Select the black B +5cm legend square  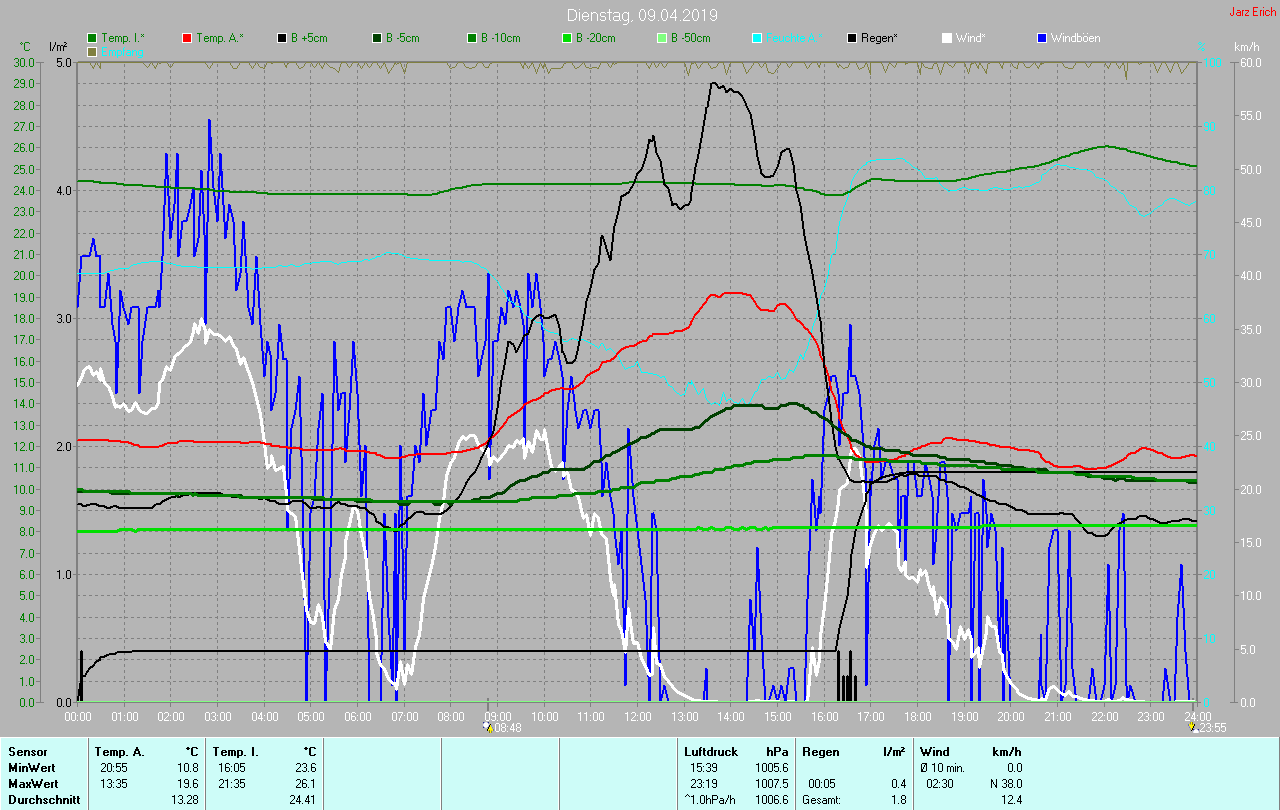point(282,38)
